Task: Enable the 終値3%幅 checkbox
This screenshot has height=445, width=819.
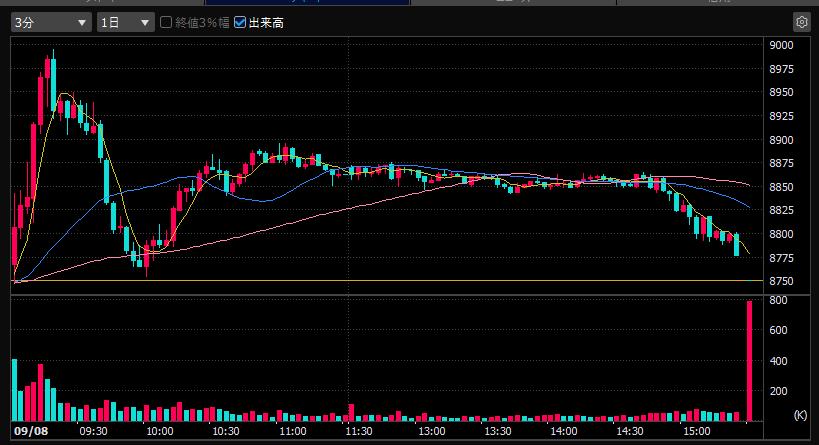Action: tap(166, 22)
